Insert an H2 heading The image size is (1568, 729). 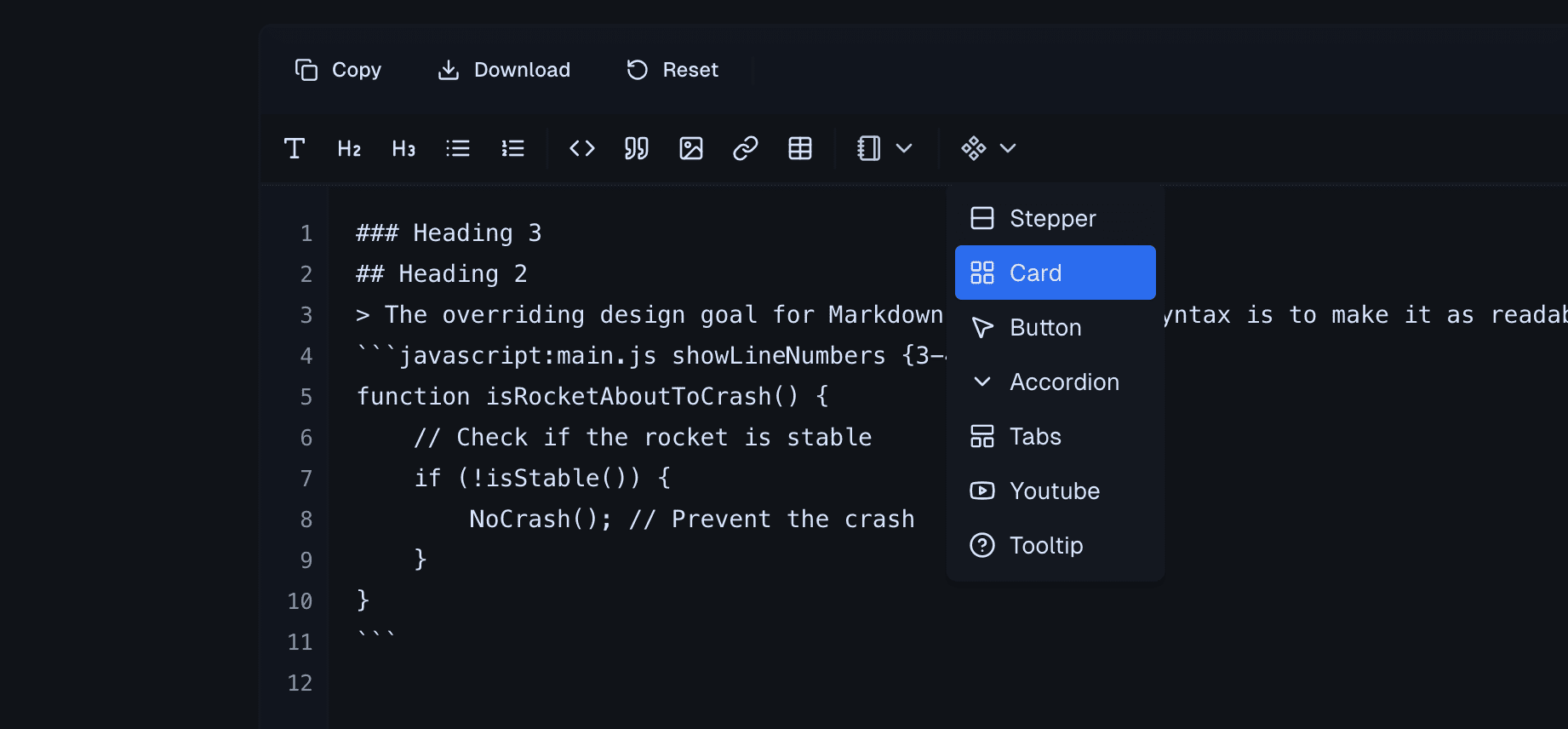click(x=349, y=148)
